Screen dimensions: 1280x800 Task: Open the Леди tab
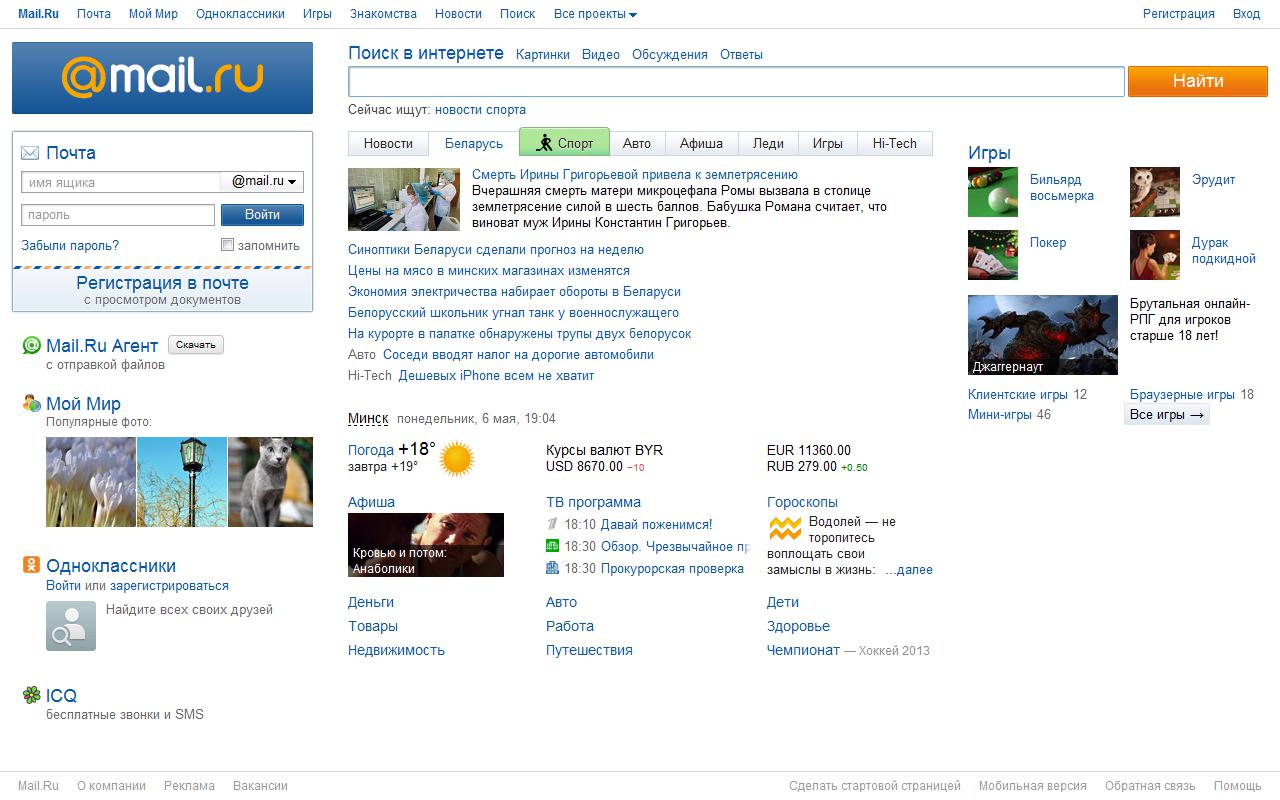[768, 144]
